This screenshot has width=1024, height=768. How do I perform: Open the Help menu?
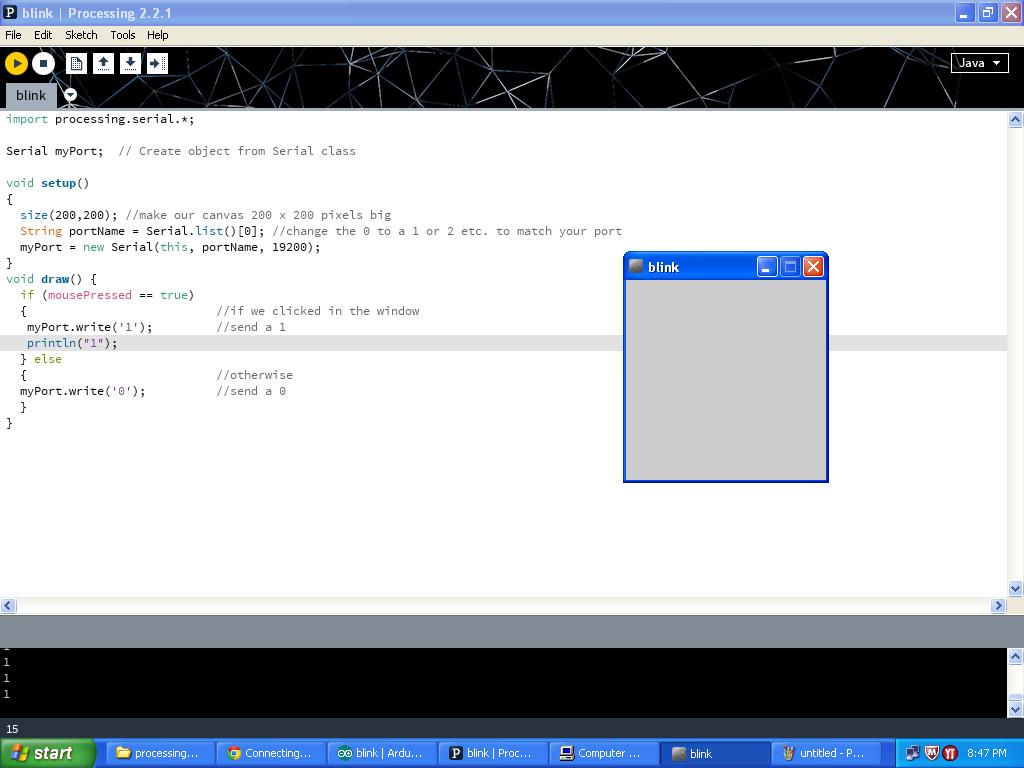pos(157,35)
